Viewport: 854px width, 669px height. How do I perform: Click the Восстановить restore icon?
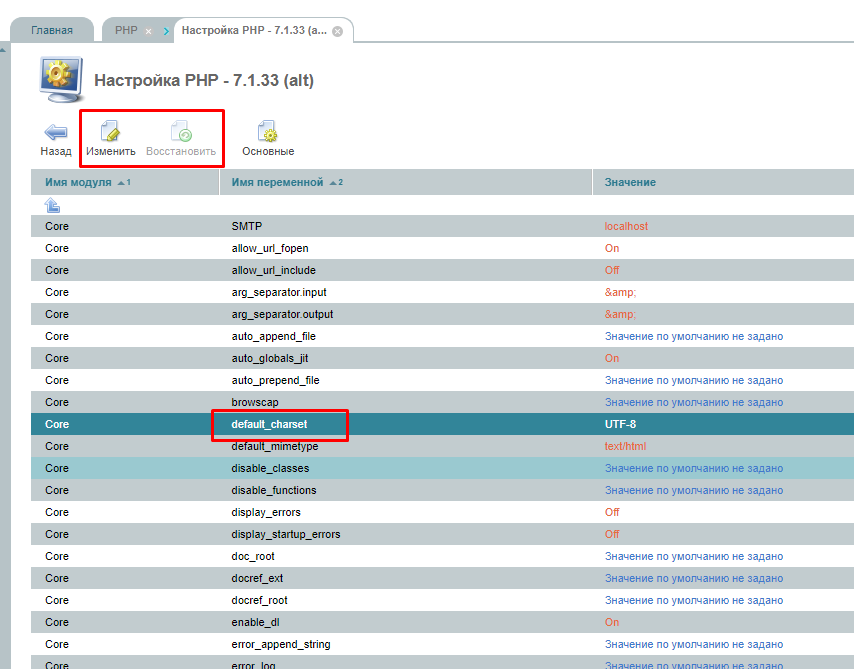pyautogui.click(x=181, y=131)
